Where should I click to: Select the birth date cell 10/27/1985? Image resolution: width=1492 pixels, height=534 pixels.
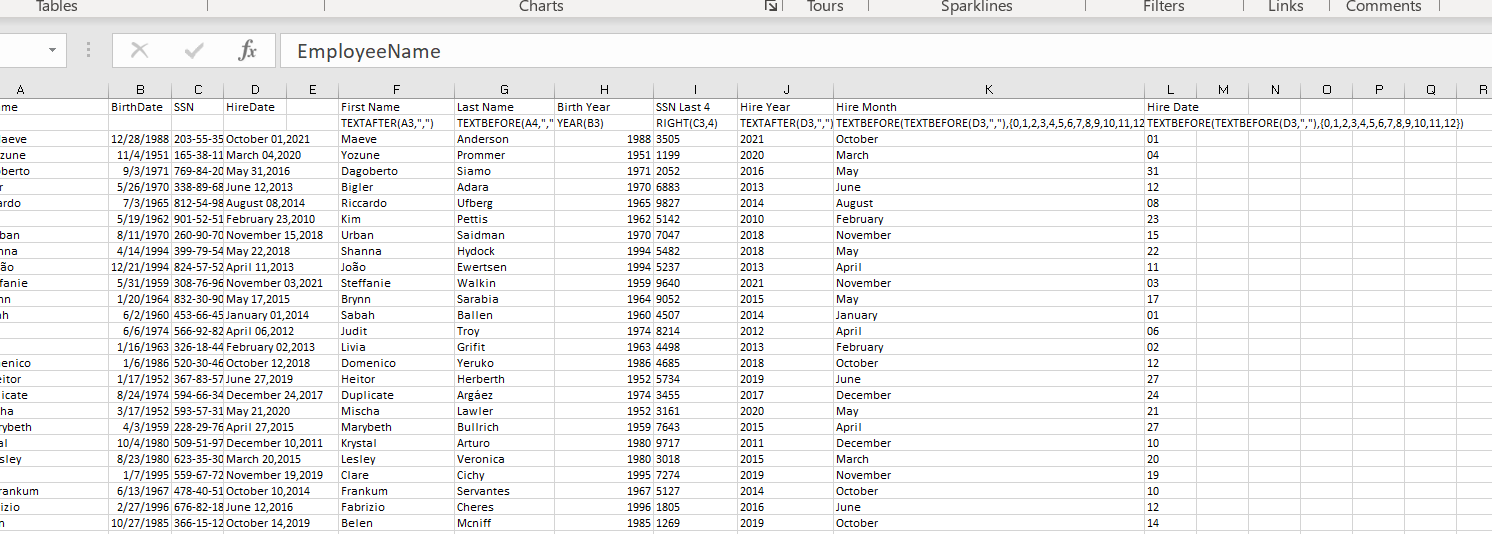click(140, 523)
